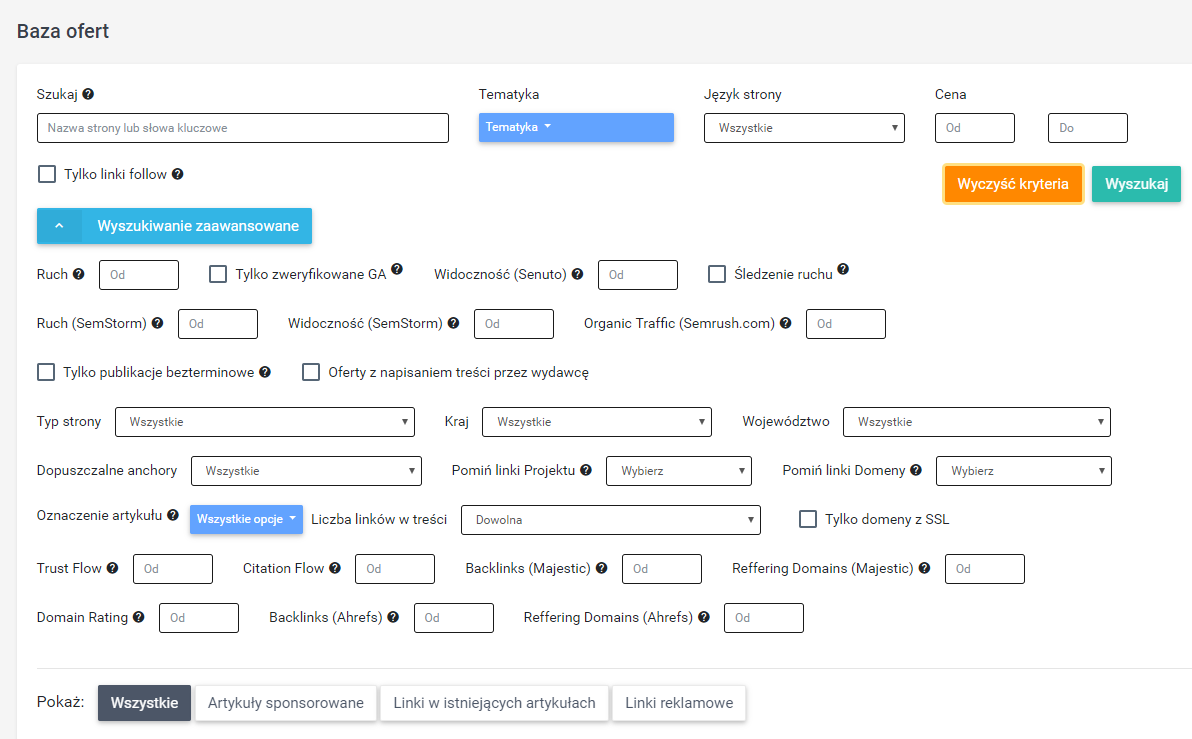Check Oferty z napisaniem treści przez wydawcę
The image size is (1192, 739).
pyautogui.click(x=311, y=372)
